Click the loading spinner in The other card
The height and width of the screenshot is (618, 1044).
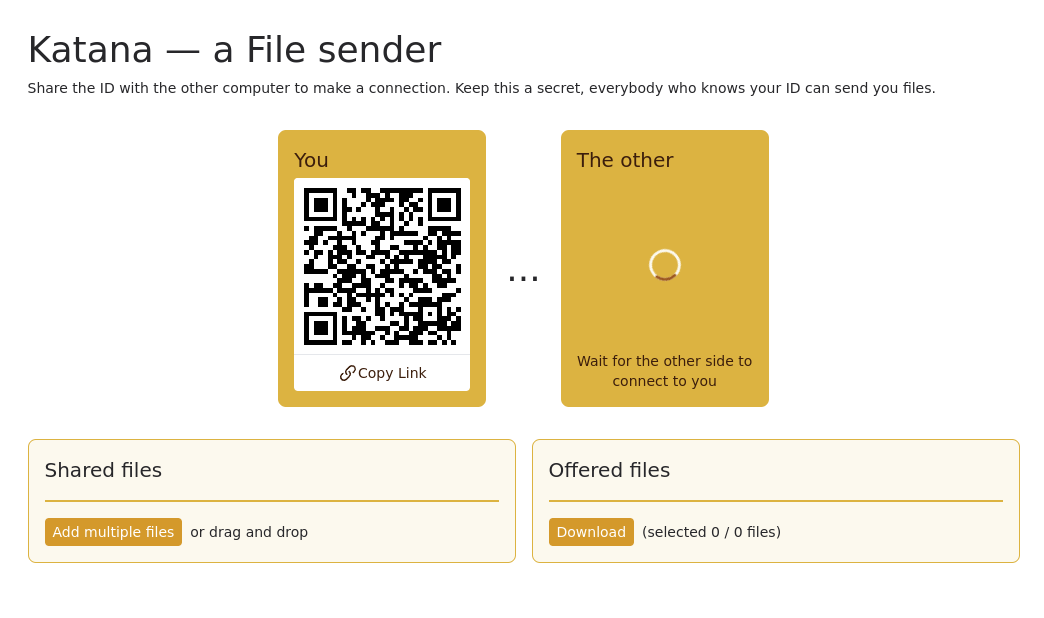[x=664, y=265]
